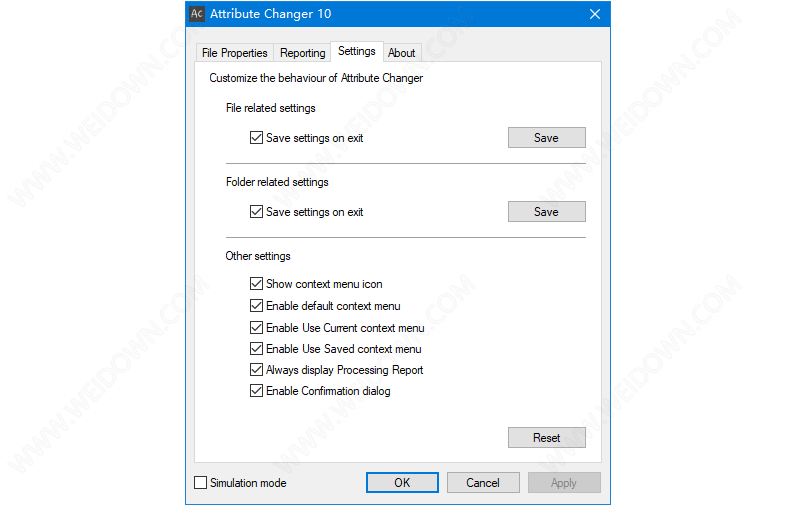Click Save button for Folder related settings
Screen dimensions: 790x505
point(547,212)
